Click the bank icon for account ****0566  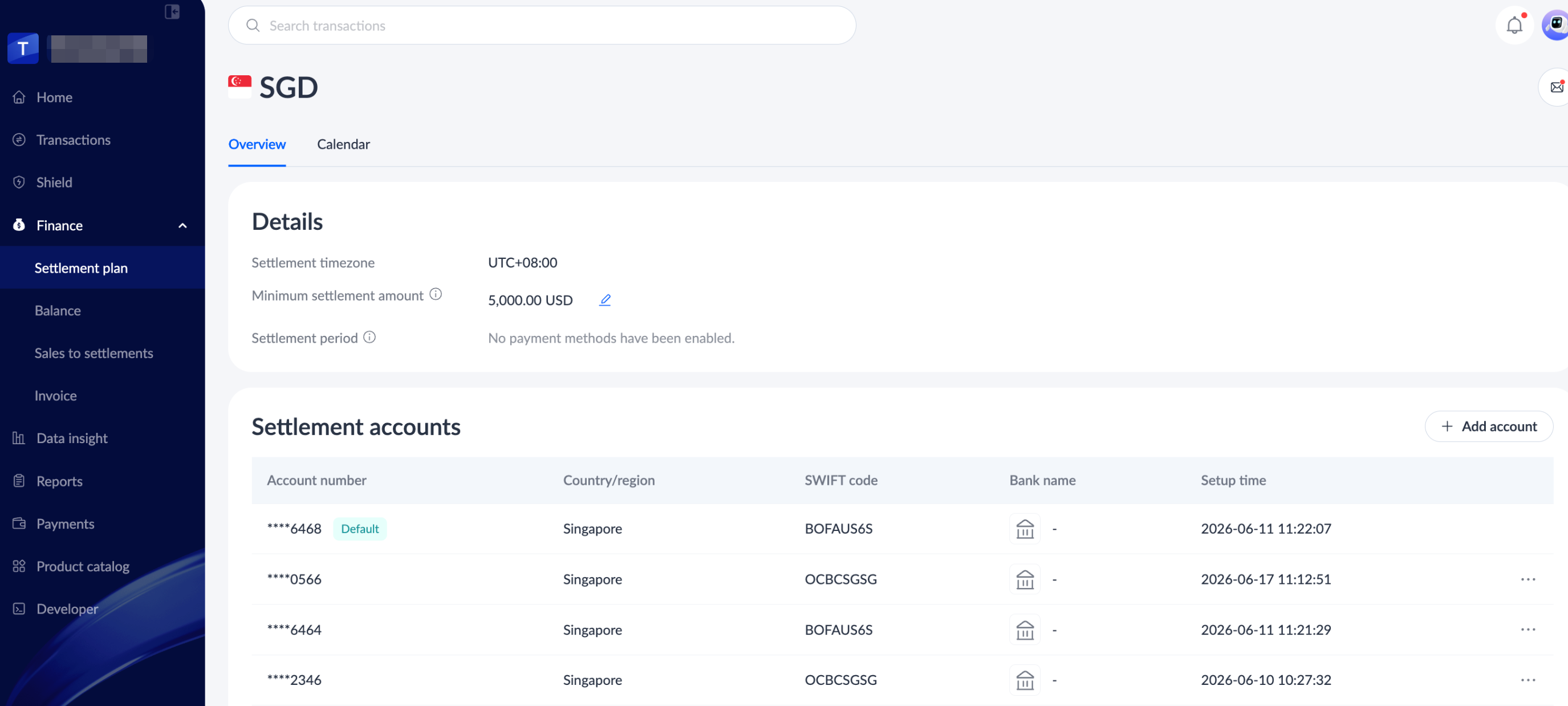pos(1025,579)
